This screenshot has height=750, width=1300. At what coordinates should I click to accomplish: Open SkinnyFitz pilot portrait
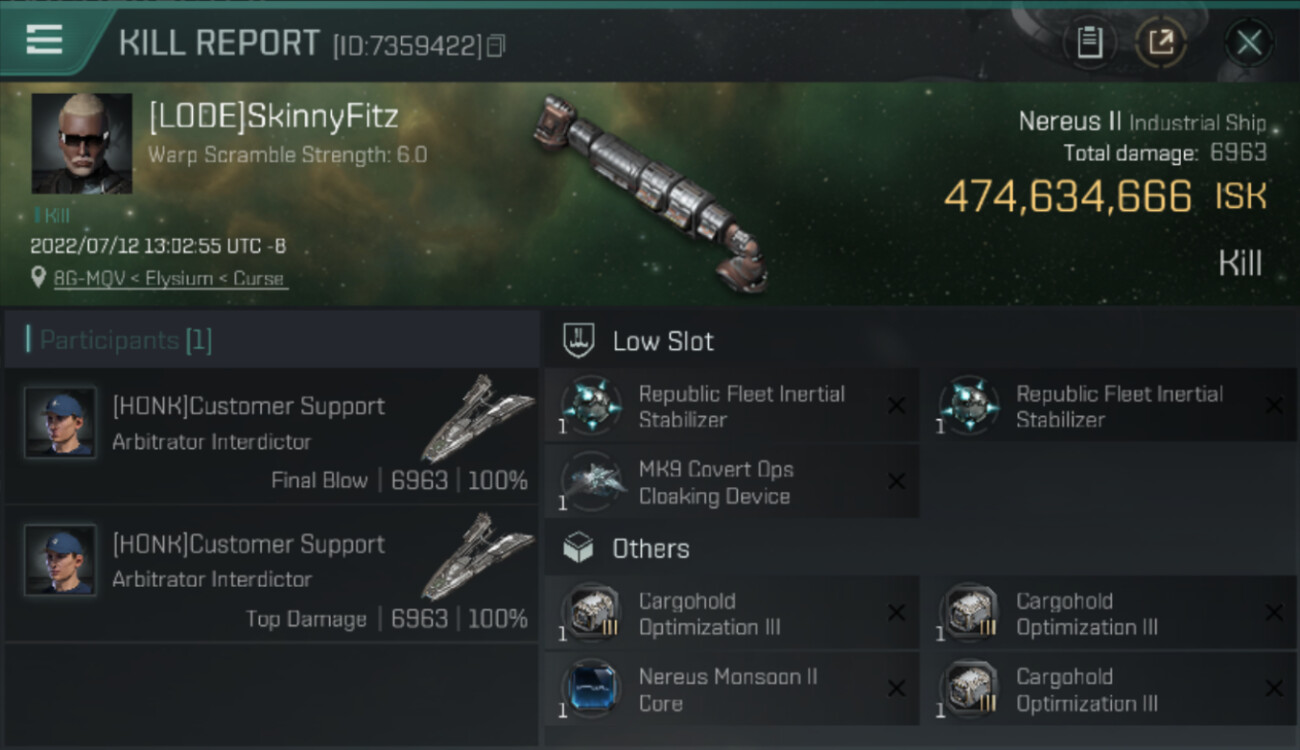(x=81, y=143)
